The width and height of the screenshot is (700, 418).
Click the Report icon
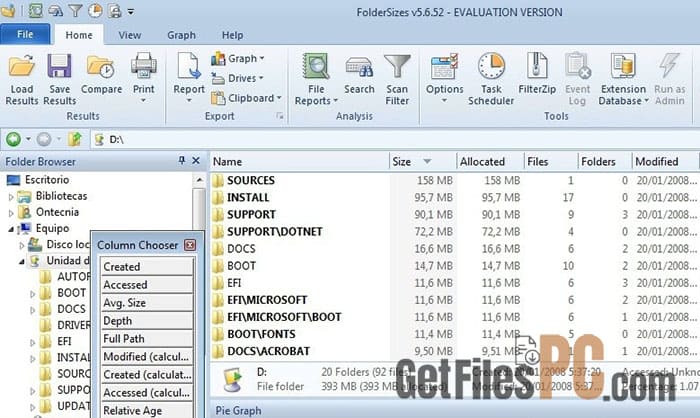click(x=189, y=66)
